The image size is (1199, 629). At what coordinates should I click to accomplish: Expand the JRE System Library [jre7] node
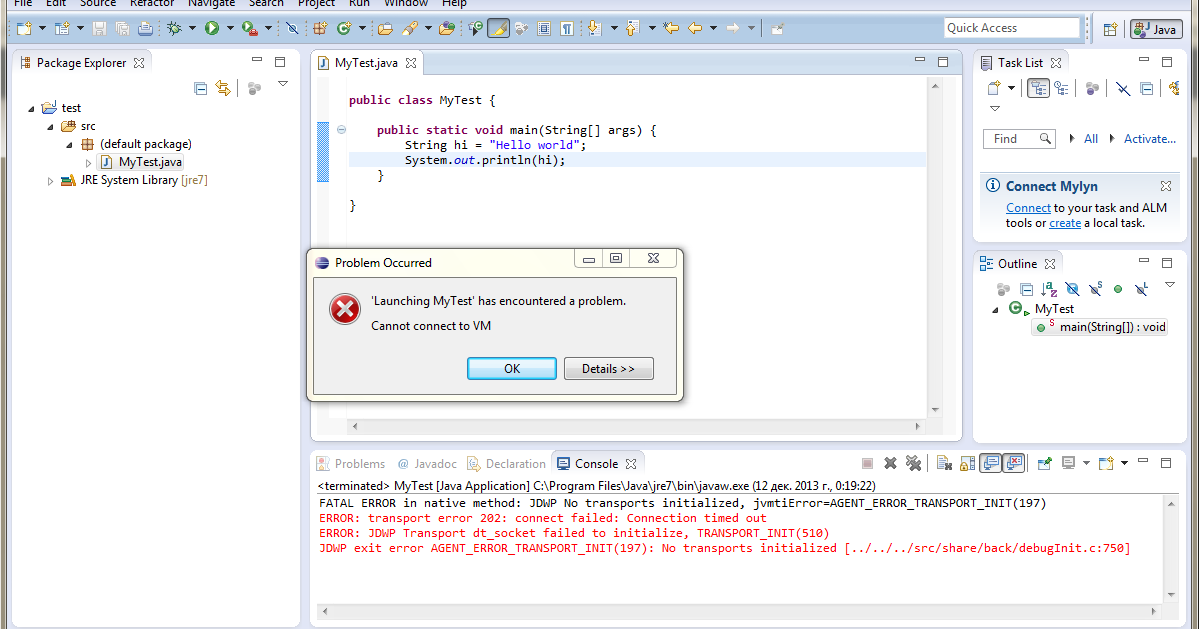coord(49,179)
